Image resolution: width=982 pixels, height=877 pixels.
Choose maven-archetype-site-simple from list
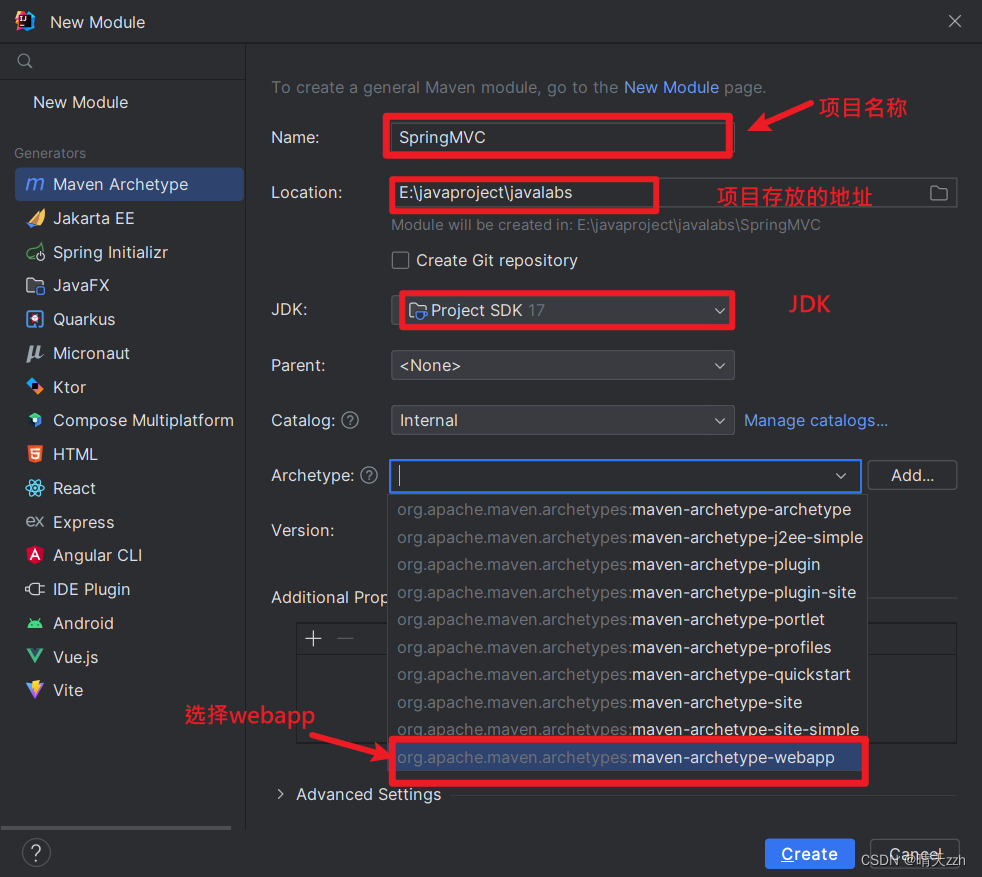point(628,729)
